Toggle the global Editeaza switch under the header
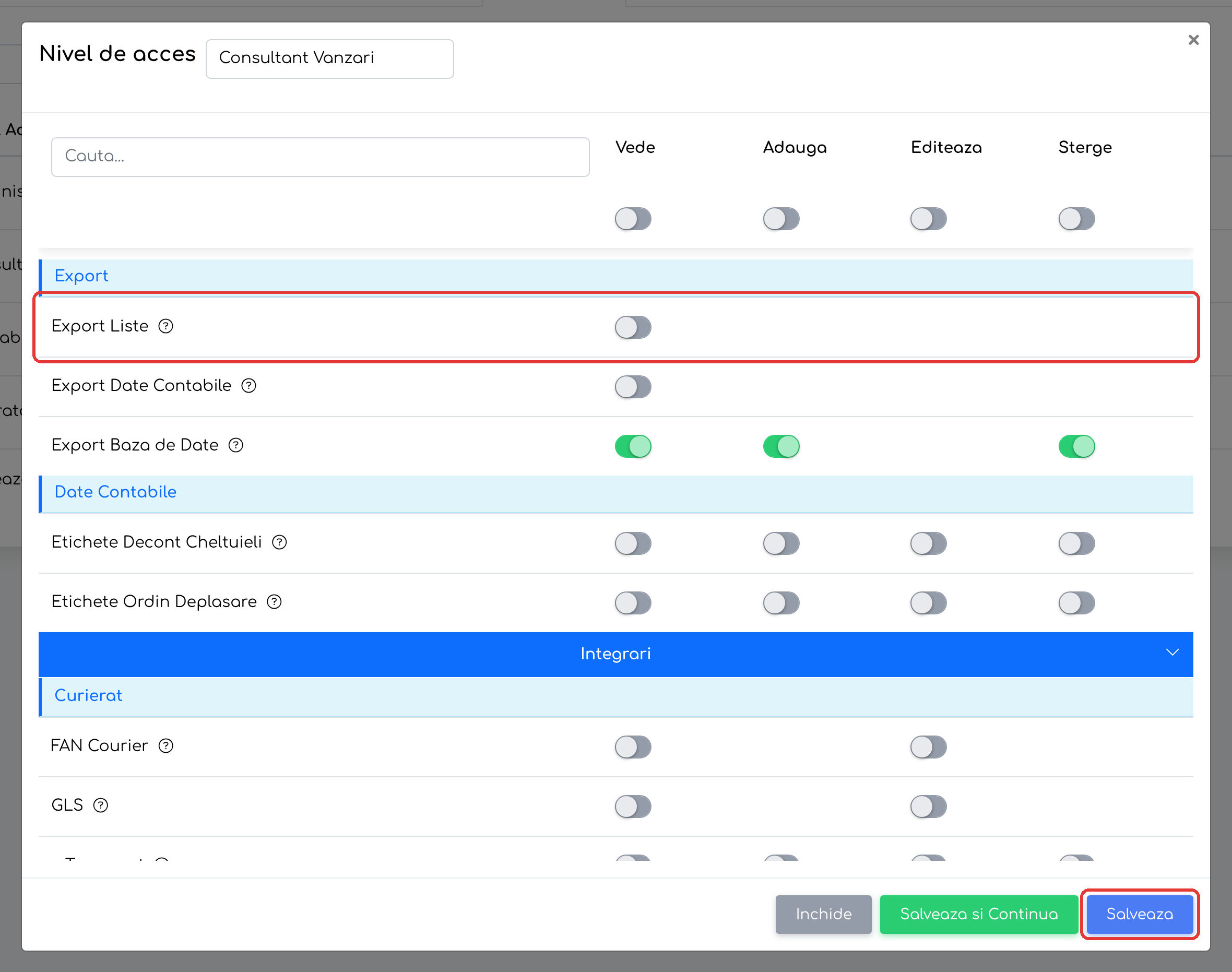 coord(928,219)
